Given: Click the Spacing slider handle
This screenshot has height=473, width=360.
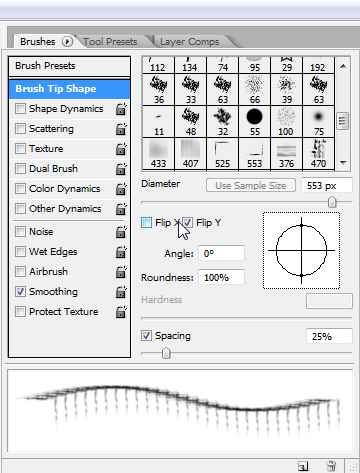Looking at the screenshot, I should click(x=166, y=353).
